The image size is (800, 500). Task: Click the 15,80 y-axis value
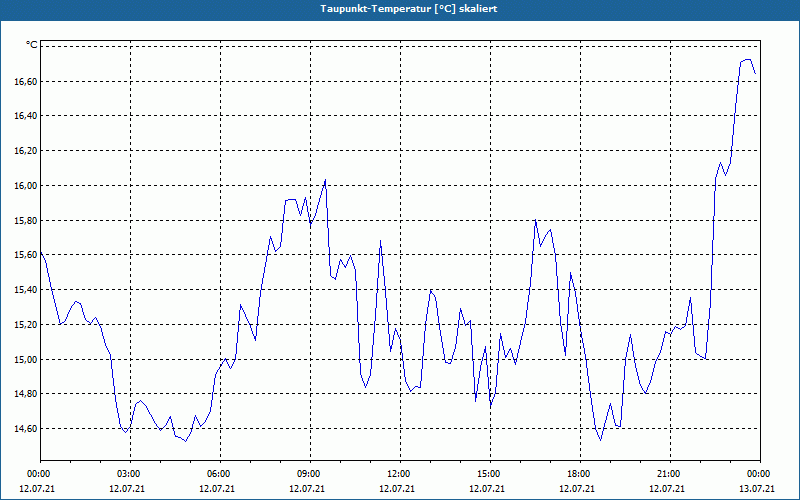coord(26,221)
